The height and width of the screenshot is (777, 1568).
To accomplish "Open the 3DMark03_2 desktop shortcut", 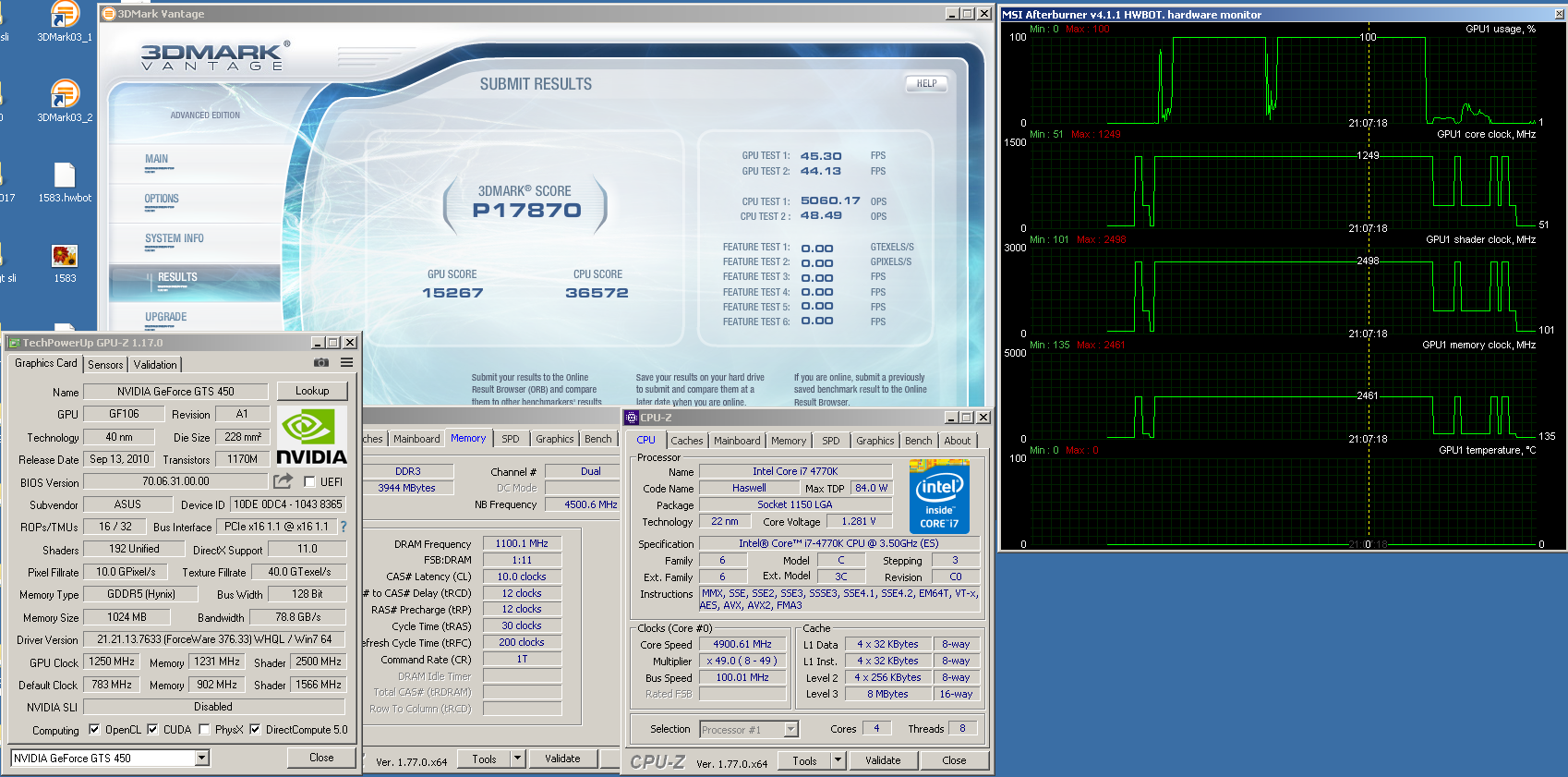I will [65, 100].
